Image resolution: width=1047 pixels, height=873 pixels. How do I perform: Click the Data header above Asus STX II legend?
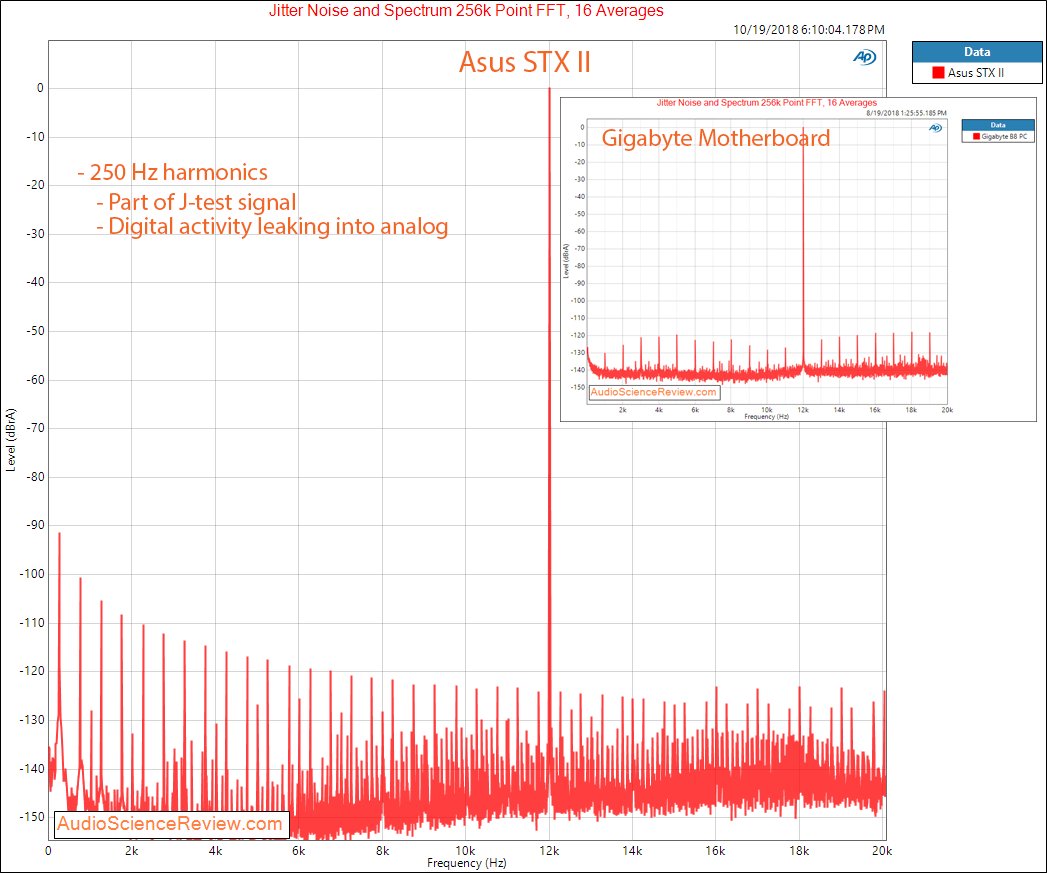click(x=977, y=52)
